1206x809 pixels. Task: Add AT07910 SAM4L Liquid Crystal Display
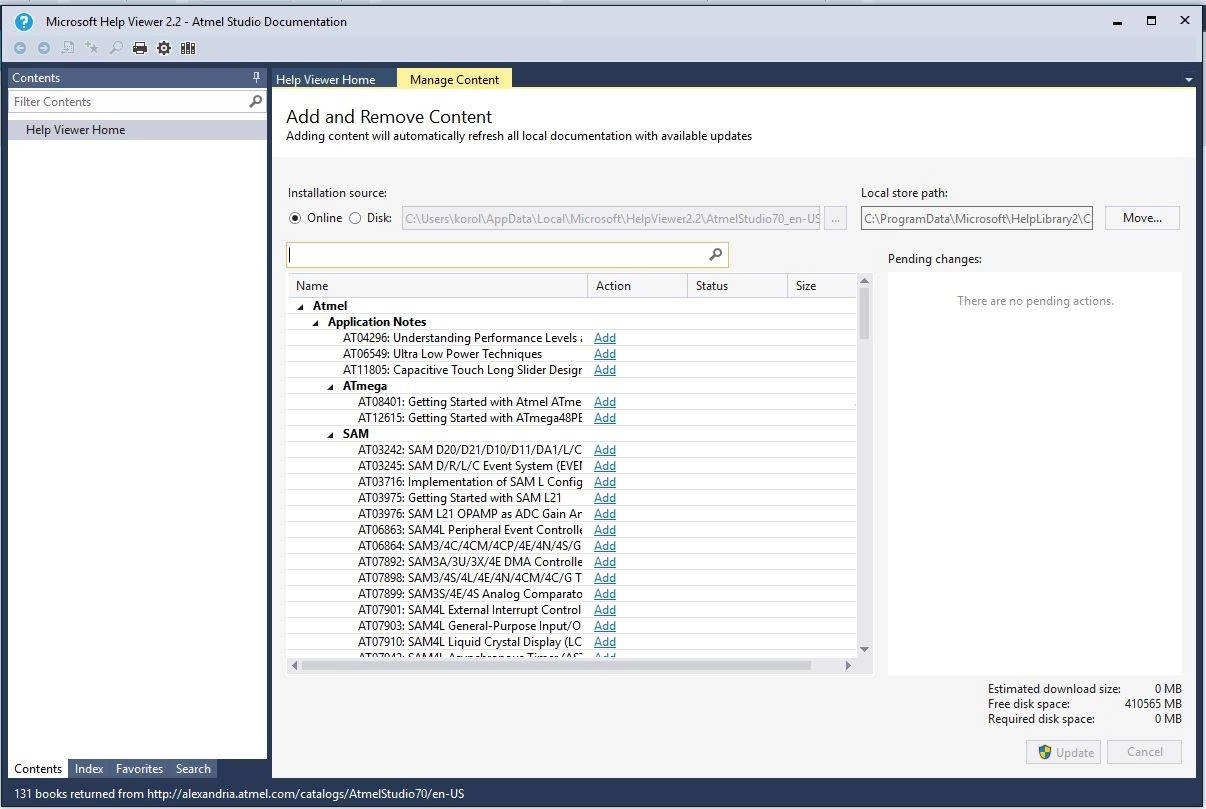coord(605,642)
